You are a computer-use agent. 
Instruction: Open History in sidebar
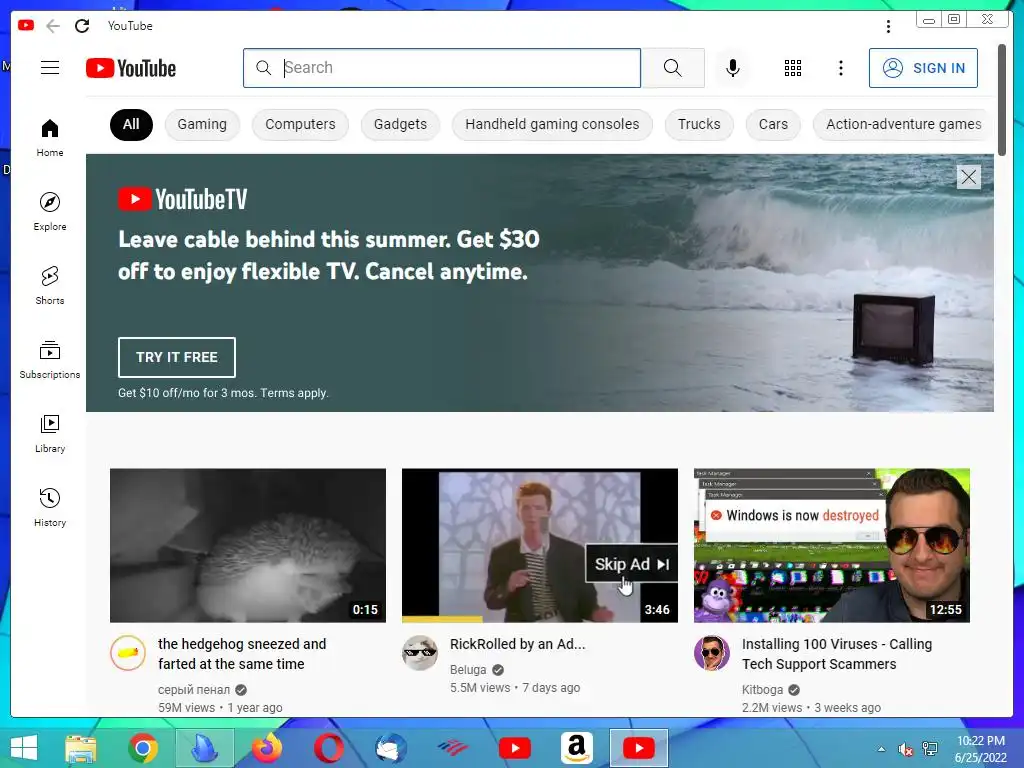(x=50, y=507)
